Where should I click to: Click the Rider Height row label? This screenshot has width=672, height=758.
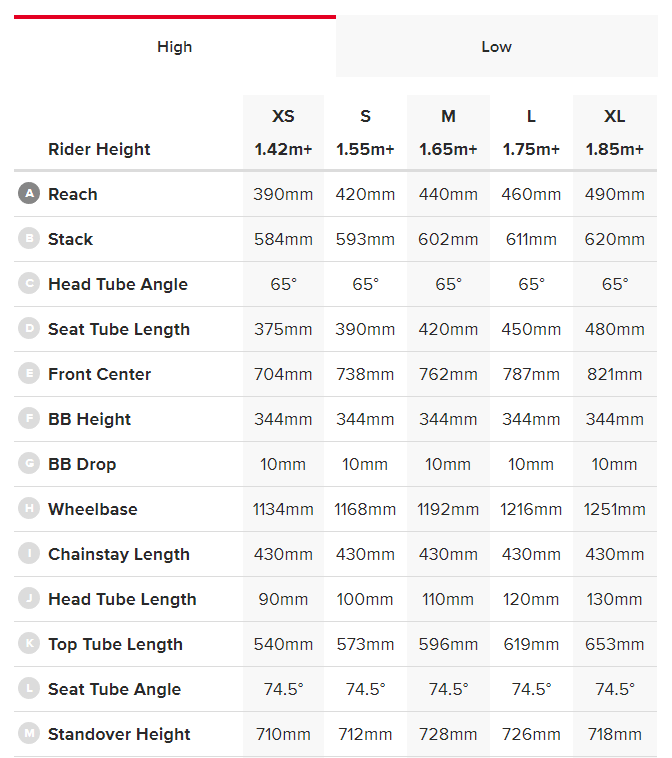point(99,149)
